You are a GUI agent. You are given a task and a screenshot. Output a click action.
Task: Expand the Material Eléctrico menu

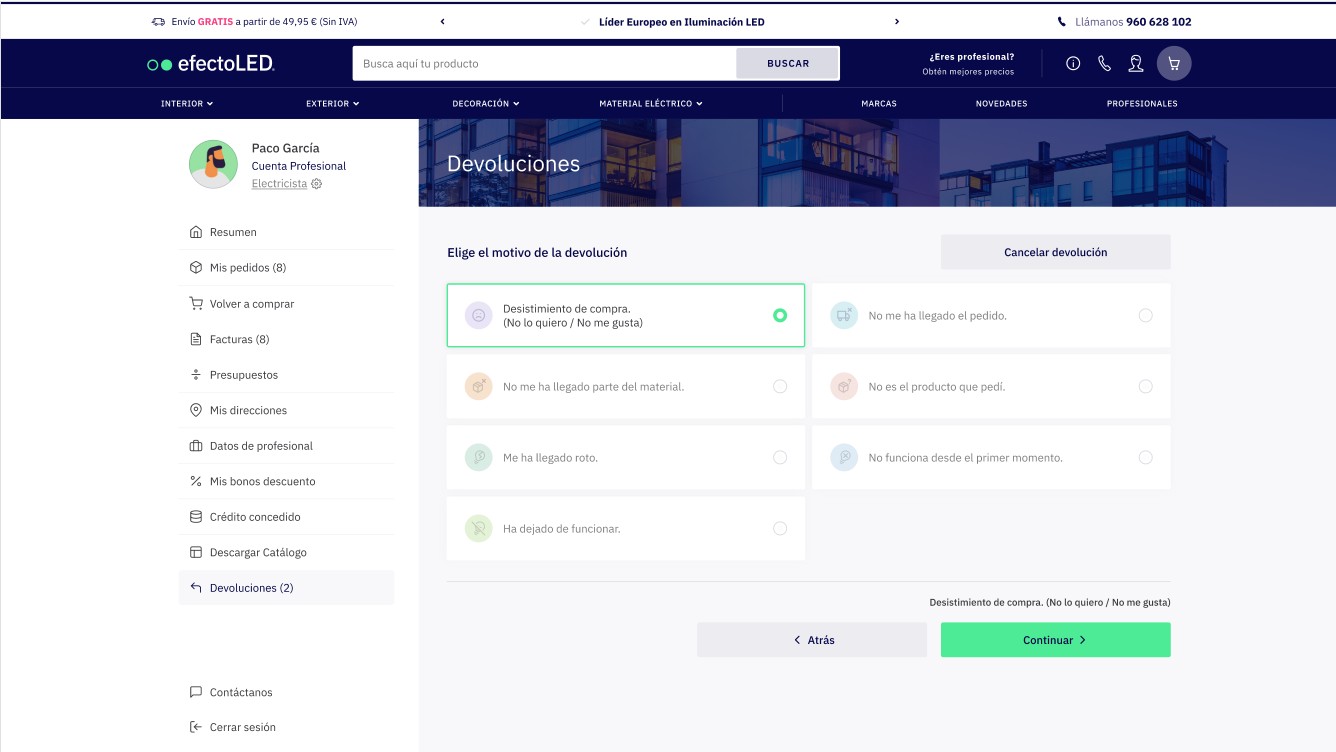[651, 104]
